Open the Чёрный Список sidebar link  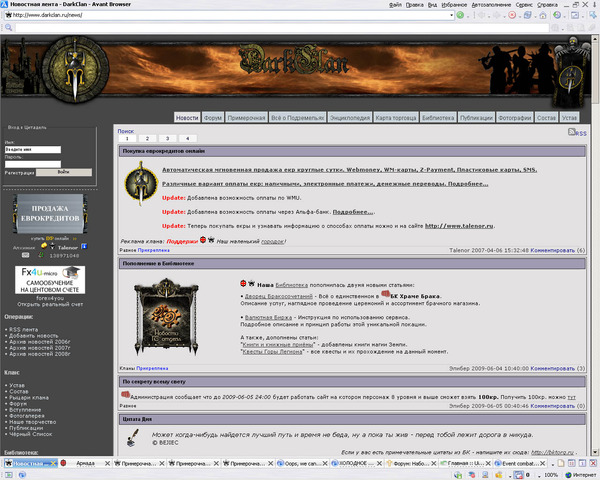tap(31, 434)
